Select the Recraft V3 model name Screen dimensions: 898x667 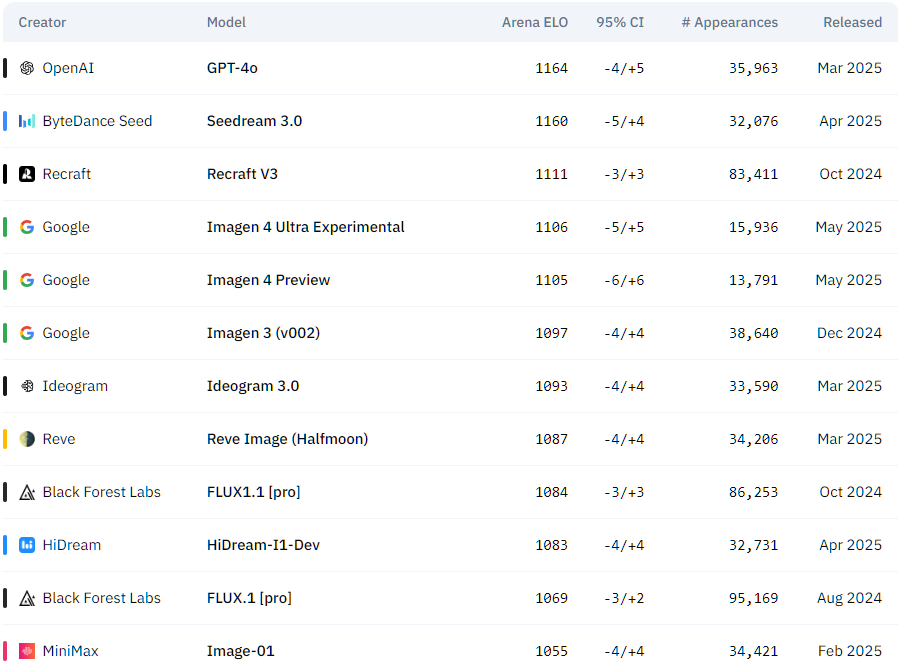242,174
